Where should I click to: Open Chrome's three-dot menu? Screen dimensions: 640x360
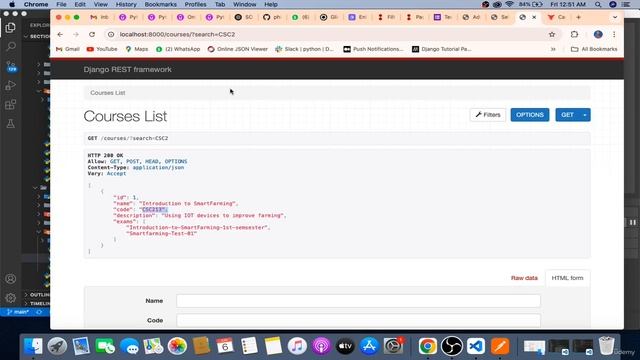614,34
